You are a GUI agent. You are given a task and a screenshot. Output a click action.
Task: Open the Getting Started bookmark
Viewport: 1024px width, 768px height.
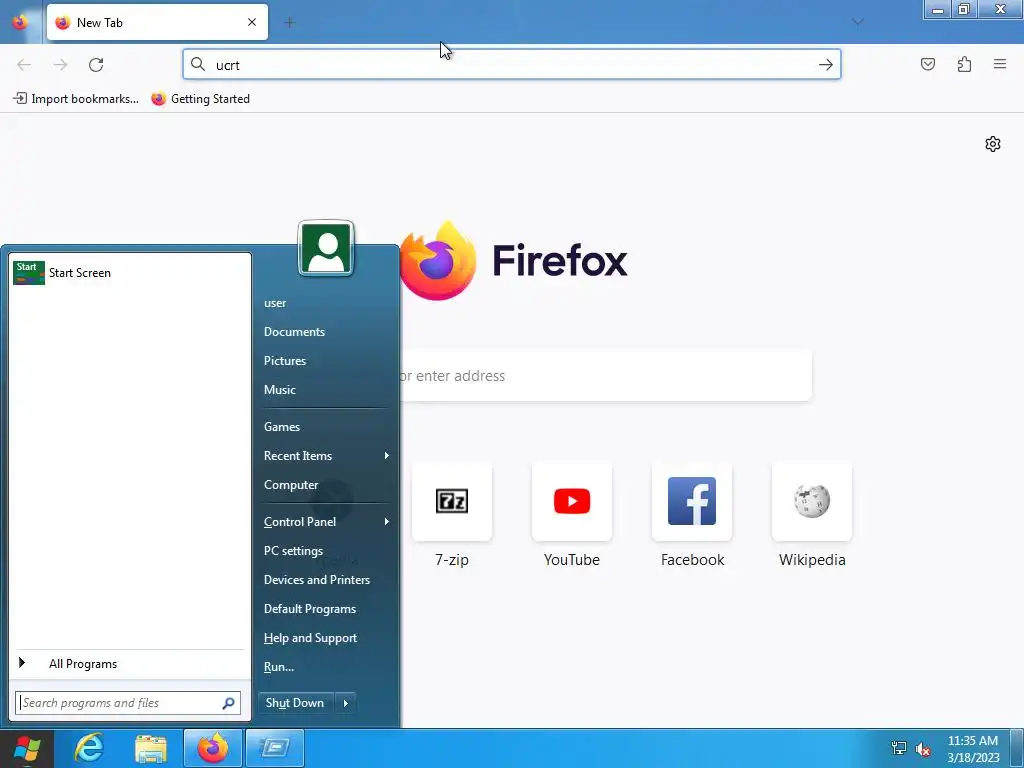[200, 99]
